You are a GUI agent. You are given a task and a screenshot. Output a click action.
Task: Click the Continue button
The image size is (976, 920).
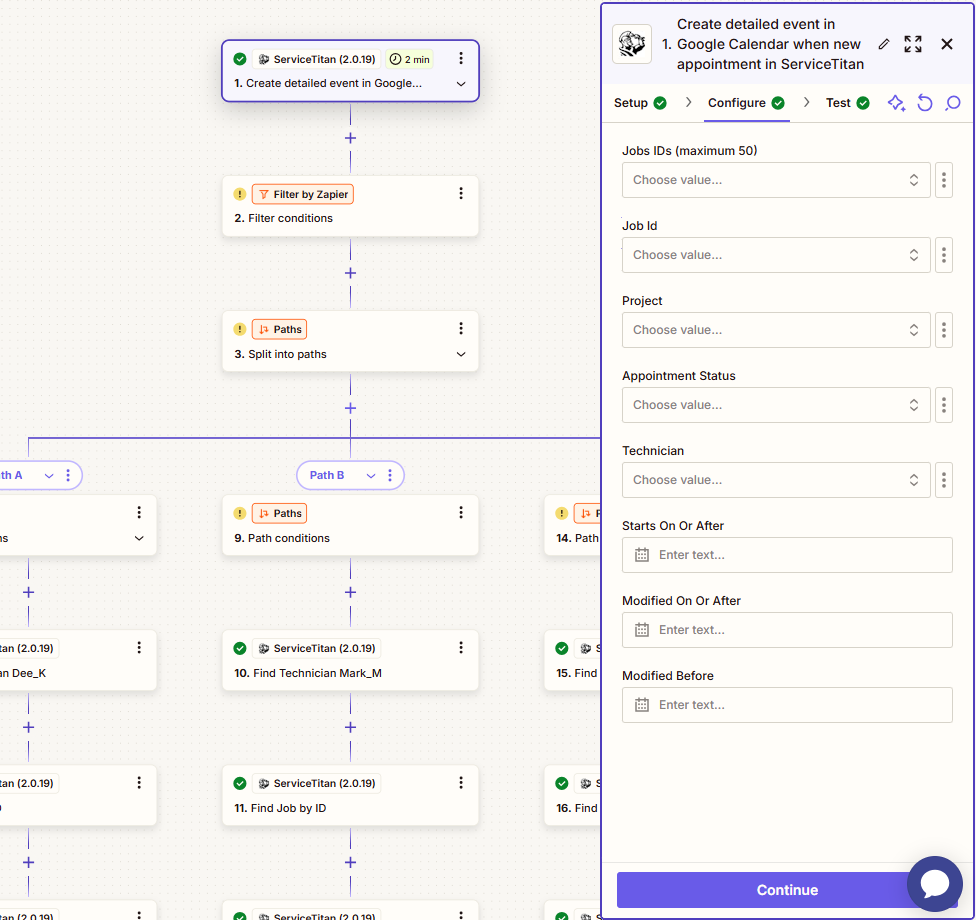point(787,890)
